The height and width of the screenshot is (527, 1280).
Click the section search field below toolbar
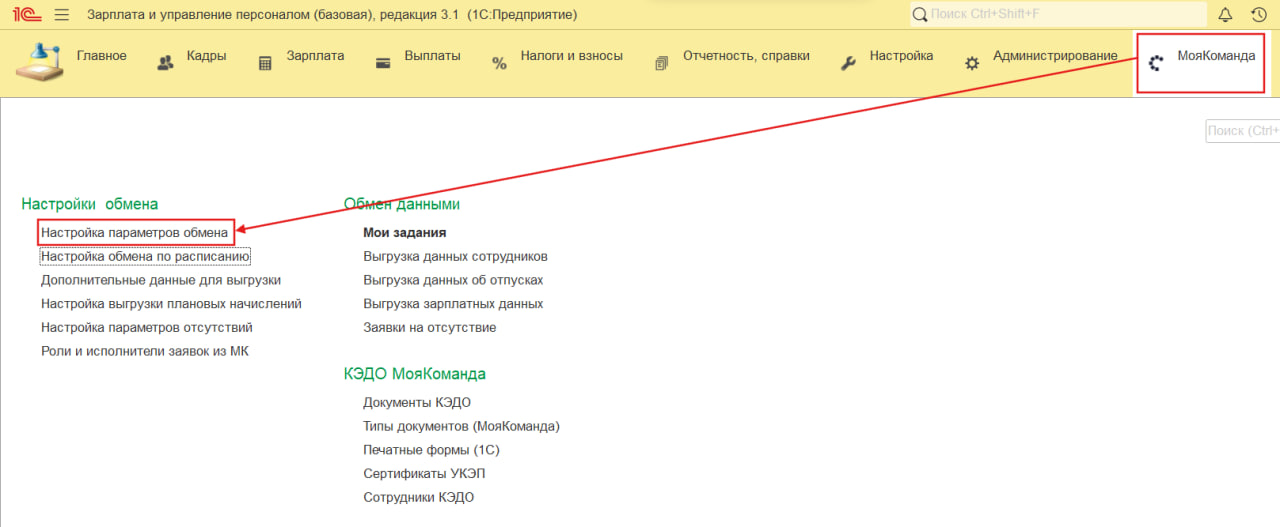pyautogui.click(x=1242, y=131)
